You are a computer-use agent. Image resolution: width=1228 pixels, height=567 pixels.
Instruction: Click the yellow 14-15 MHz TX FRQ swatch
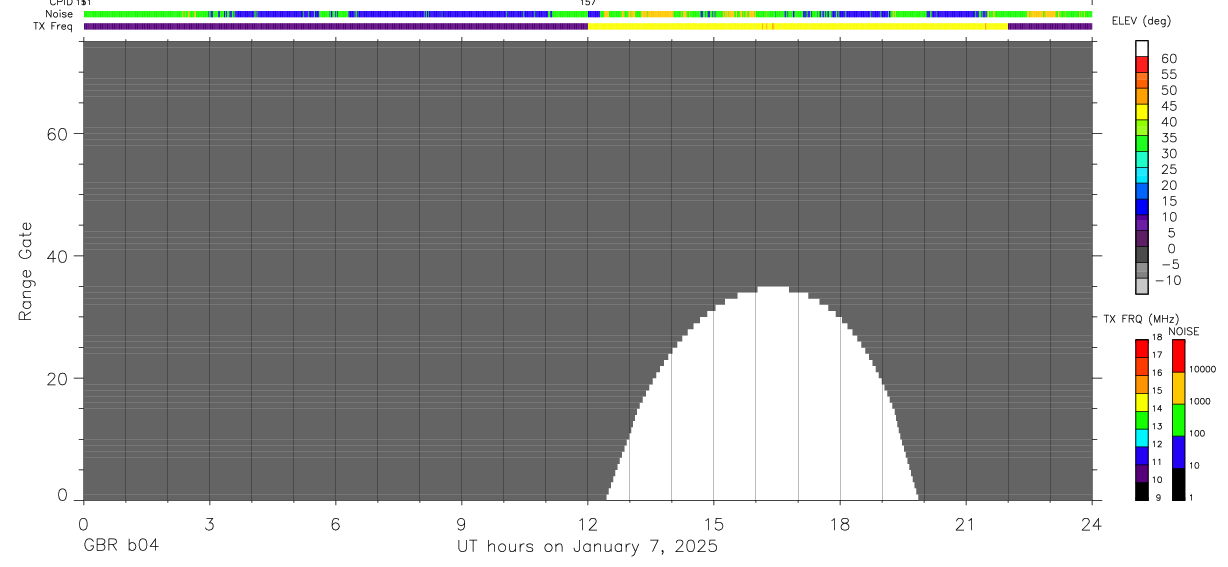click(1142, 402)
